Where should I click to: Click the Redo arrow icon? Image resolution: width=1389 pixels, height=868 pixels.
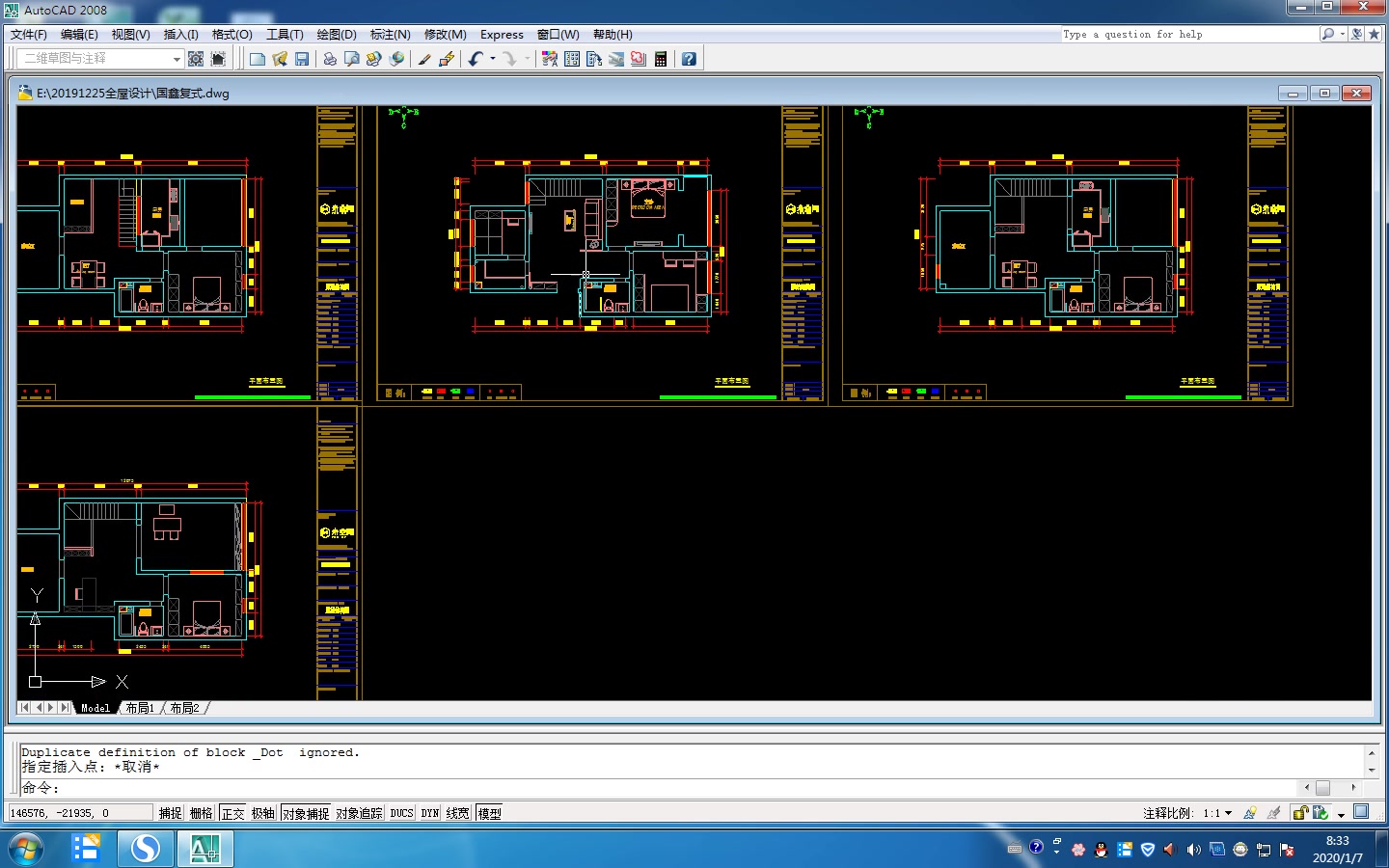pyautogui.click(x=509, y=59)
